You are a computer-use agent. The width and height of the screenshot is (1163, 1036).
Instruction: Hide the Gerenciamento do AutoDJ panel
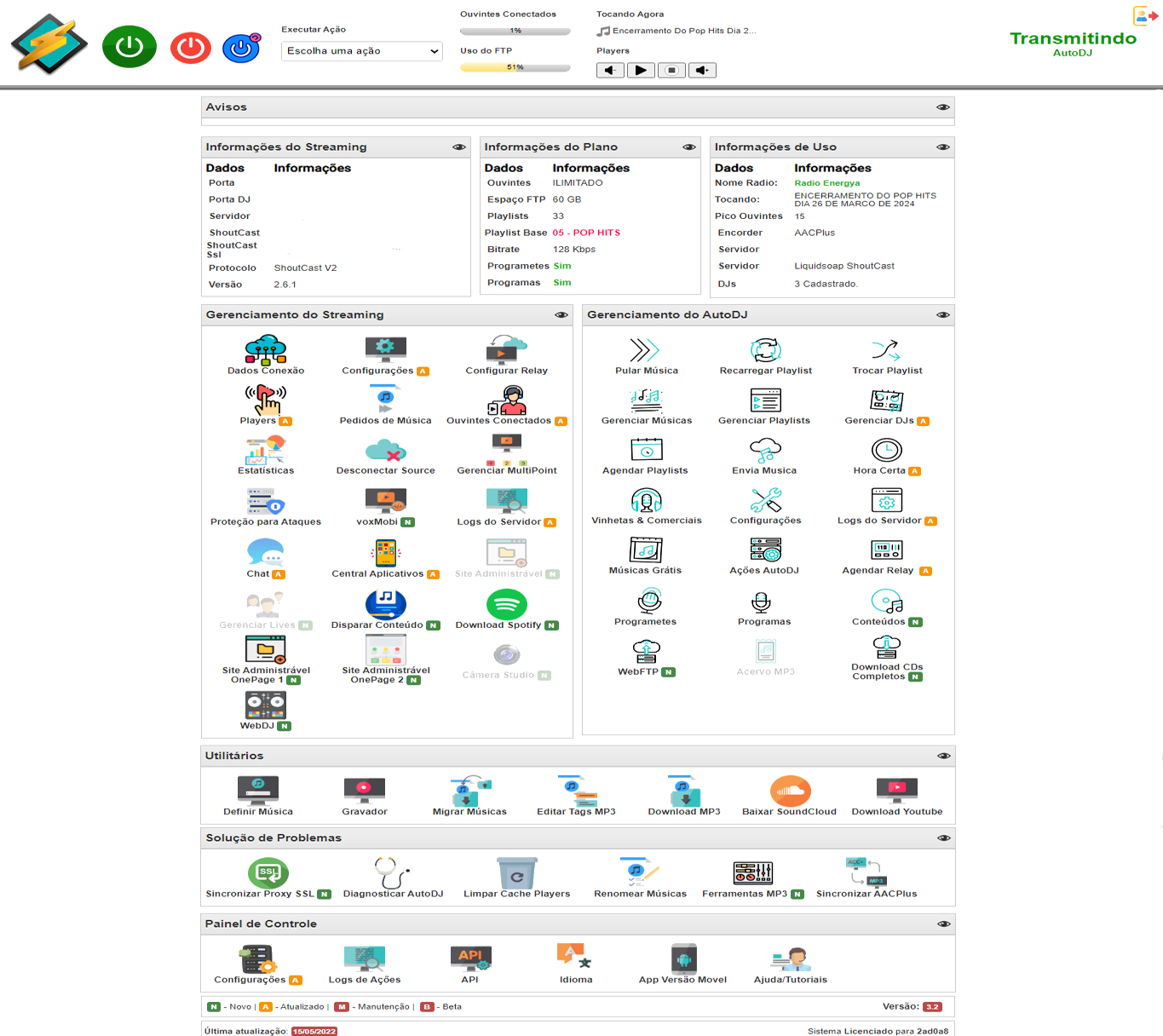tap(943, 315)
